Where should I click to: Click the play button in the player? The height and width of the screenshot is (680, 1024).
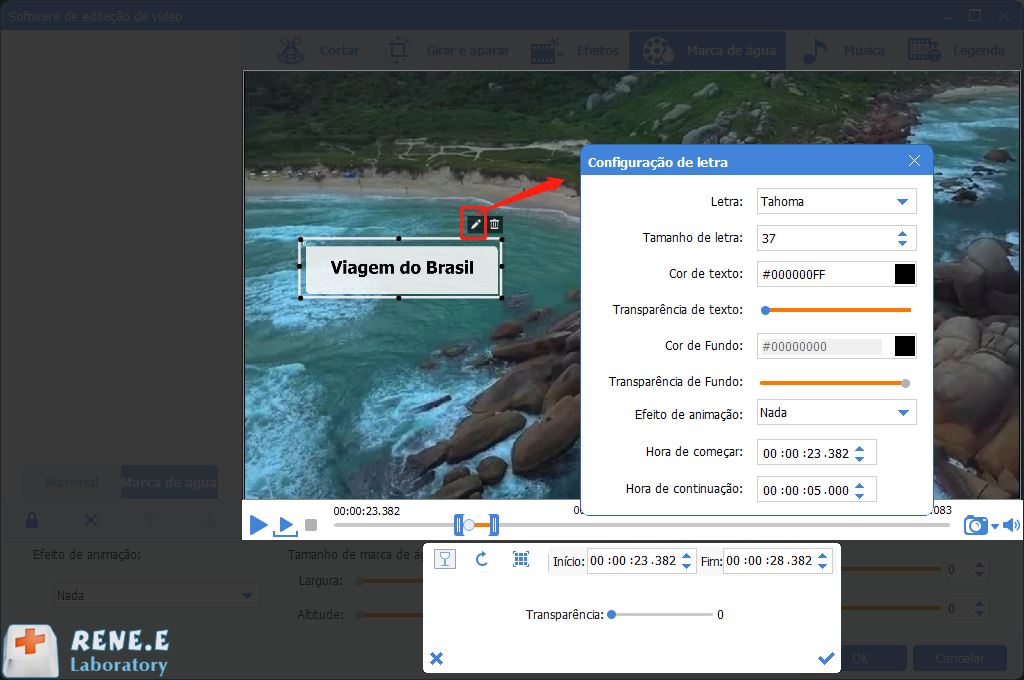click(x=258, y=525)
